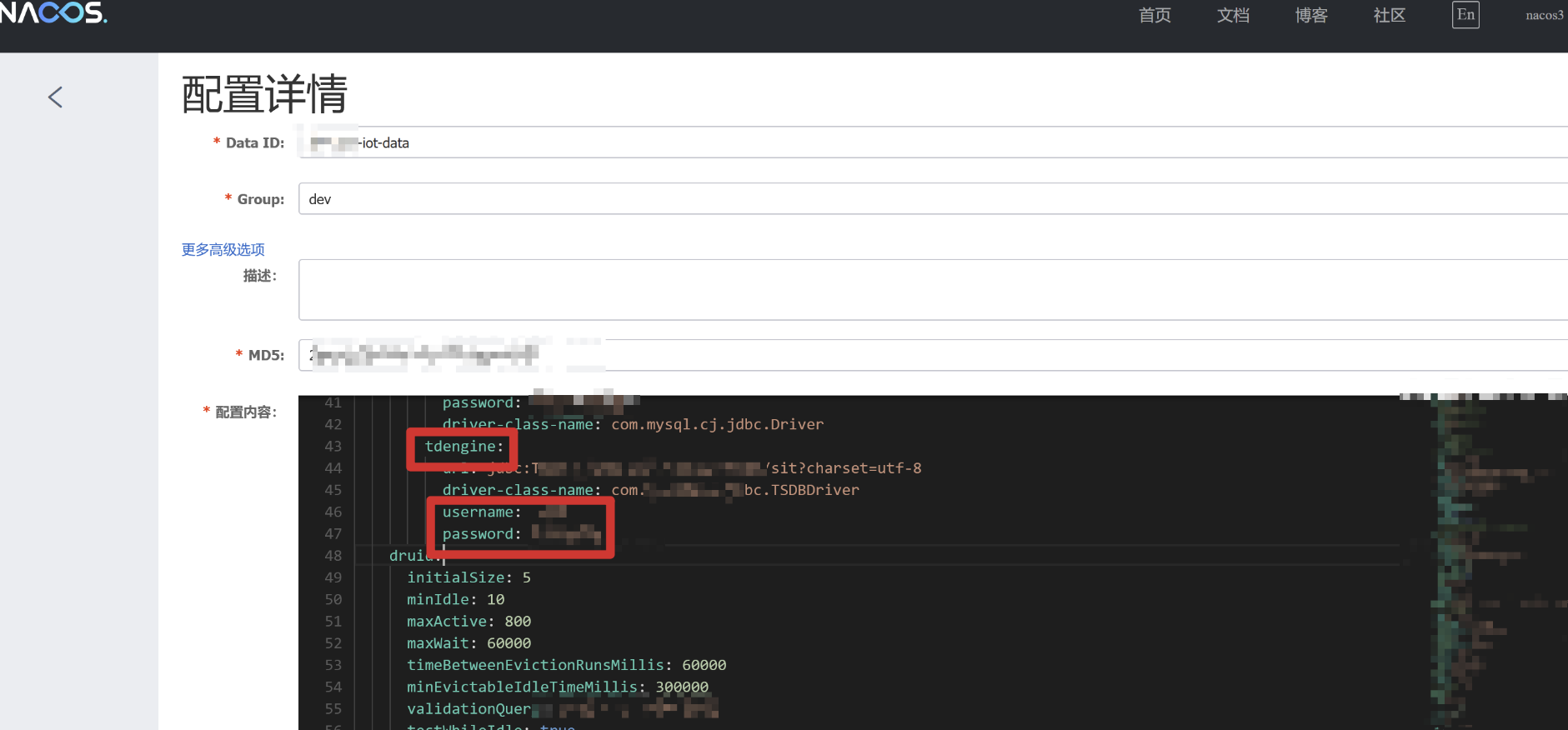The width and height of the screenshot is (1568, 730).
Task: Click 'minEvictableIdleTimeMillis: 300000' line
Action: click(558, 687)
